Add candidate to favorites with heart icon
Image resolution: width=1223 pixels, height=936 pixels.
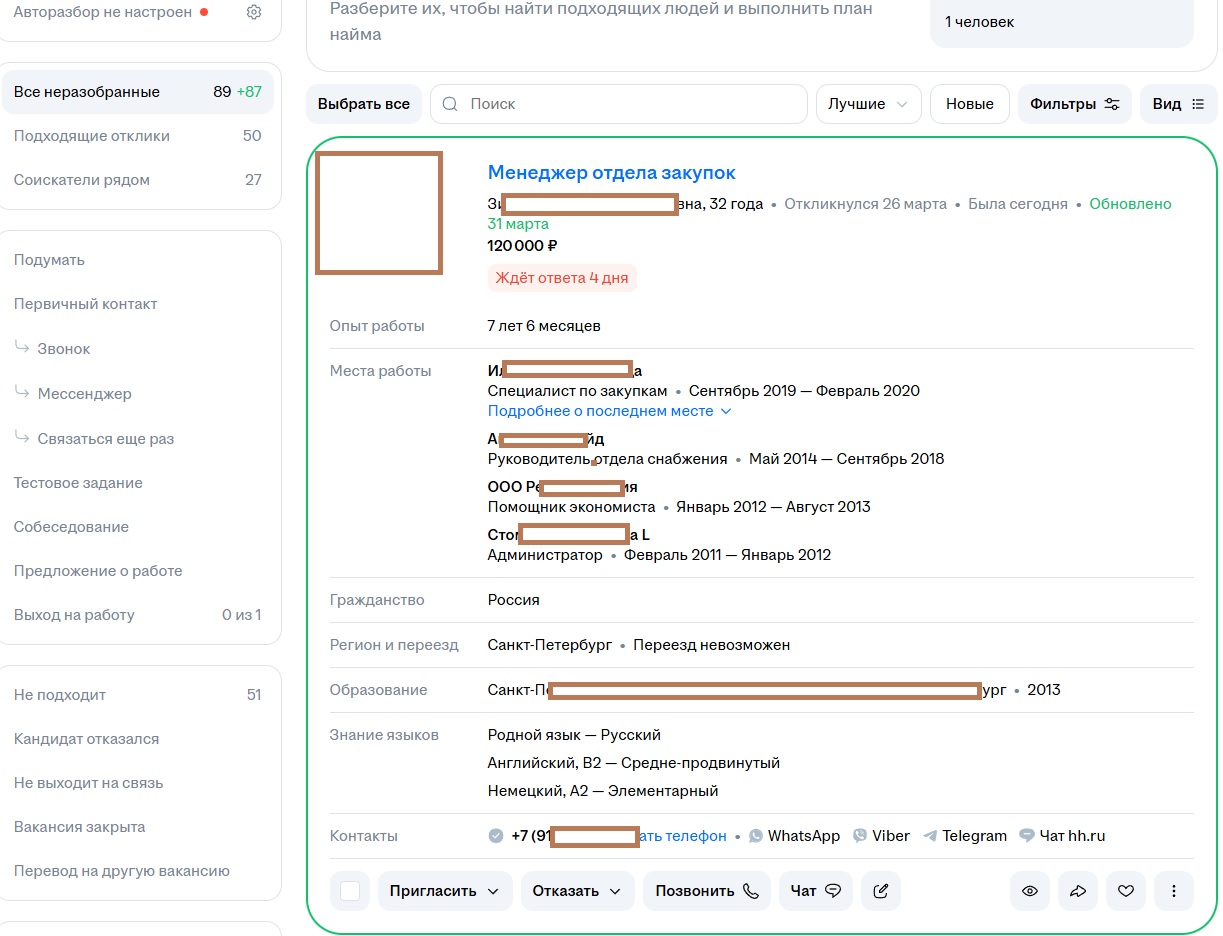pos(1126,891)
